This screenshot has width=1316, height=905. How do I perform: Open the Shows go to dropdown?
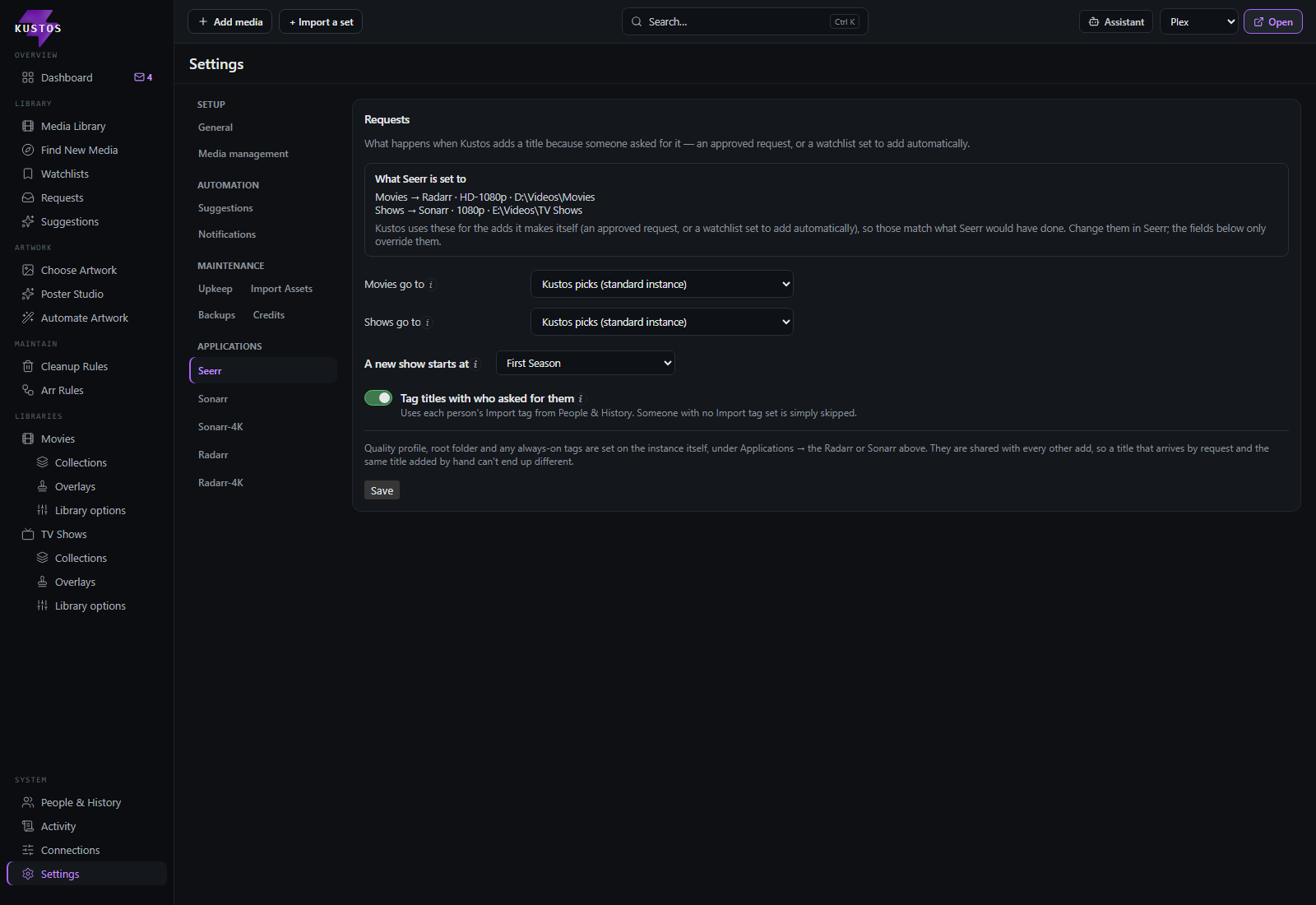(x=662, y=322)
